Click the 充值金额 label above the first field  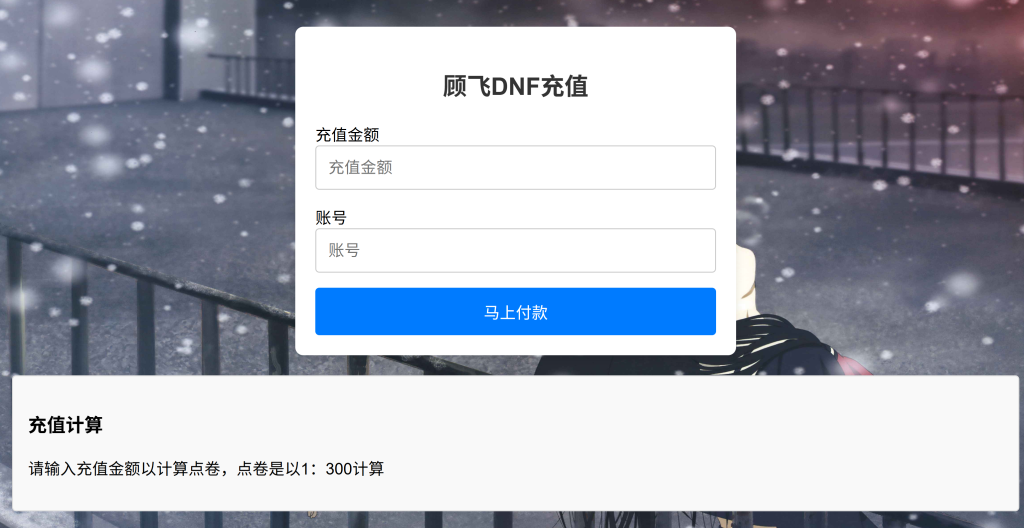click(x=347, y=135)
